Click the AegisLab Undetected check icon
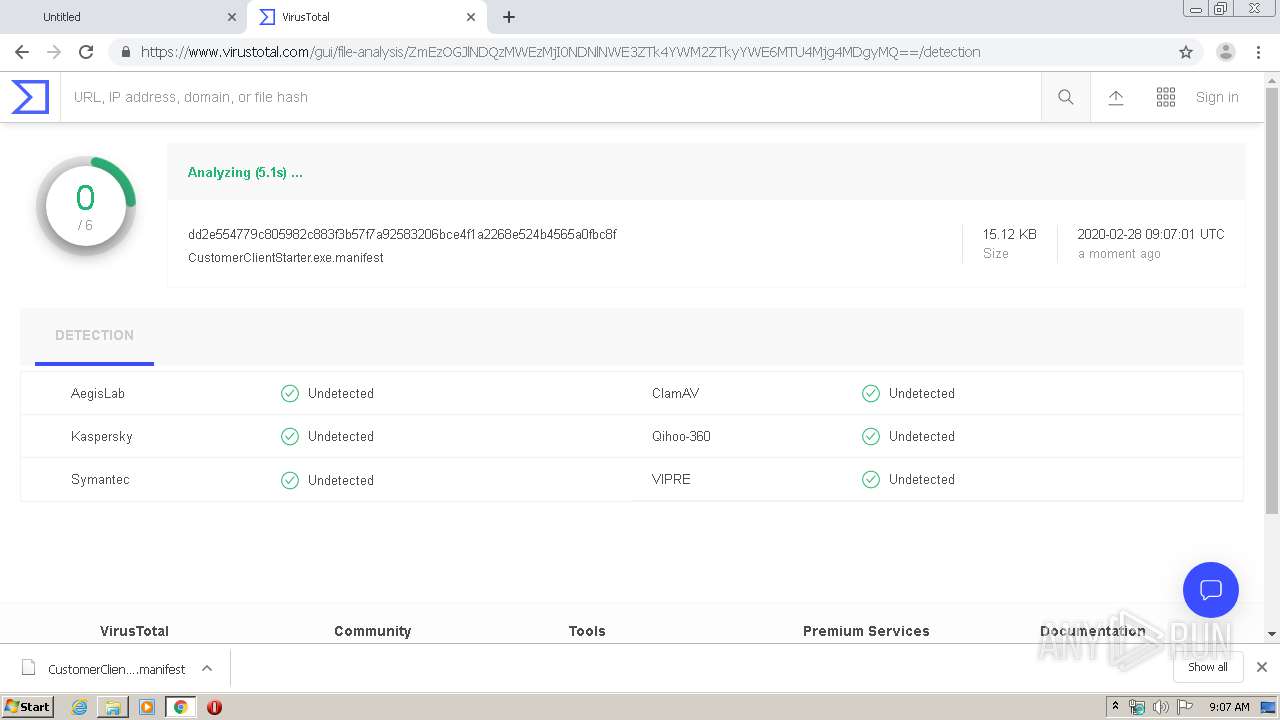The image size is (1280, 720). 290,393
